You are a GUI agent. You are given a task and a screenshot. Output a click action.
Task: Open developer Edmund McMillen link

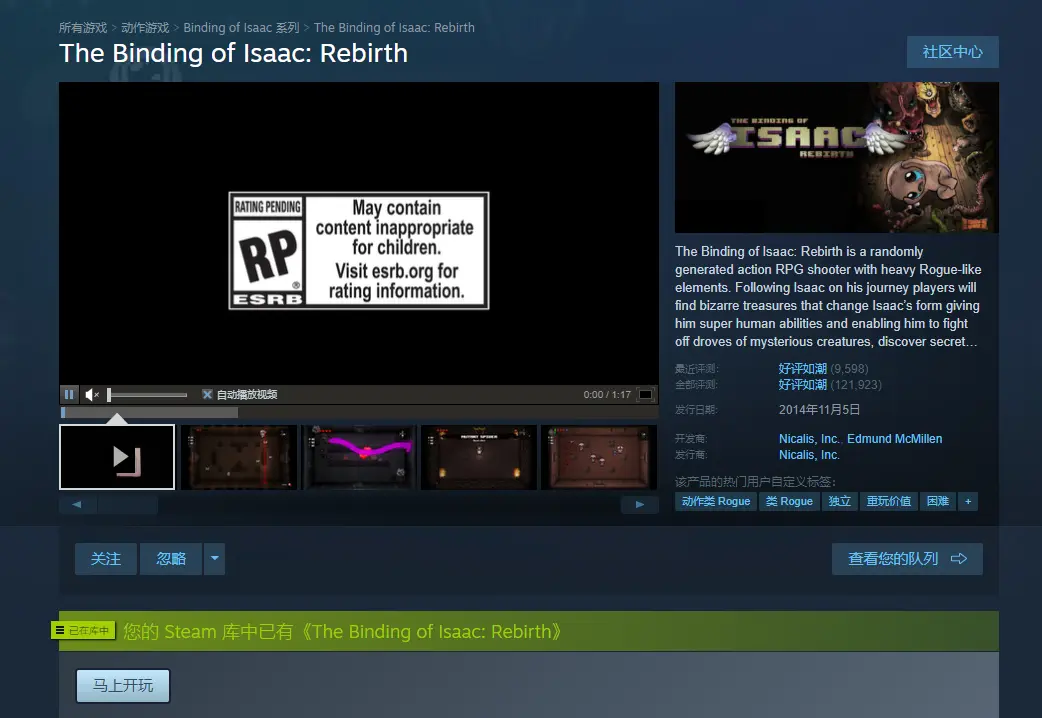[894, 439]
